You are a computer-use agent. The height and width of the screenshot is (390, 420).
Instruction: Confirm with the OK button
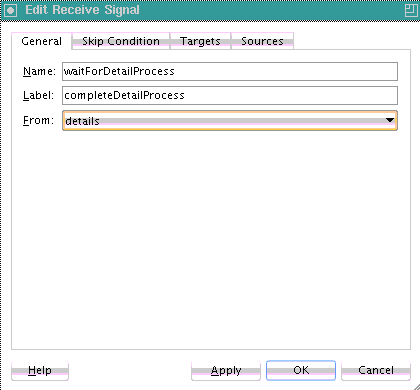coord(301,370)
